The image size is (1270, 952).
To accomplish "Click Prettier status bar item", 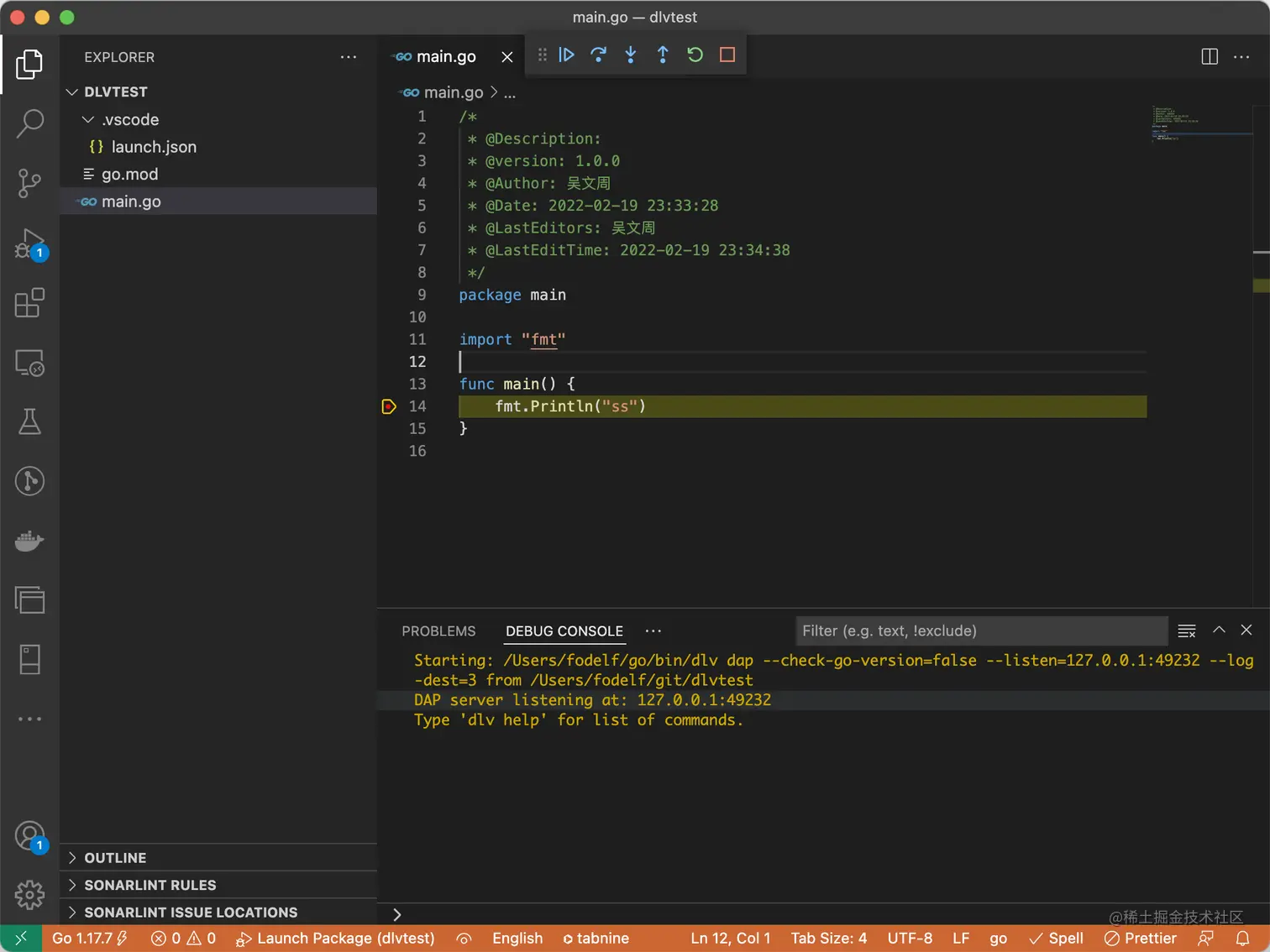I will [x=1140, y=939].
